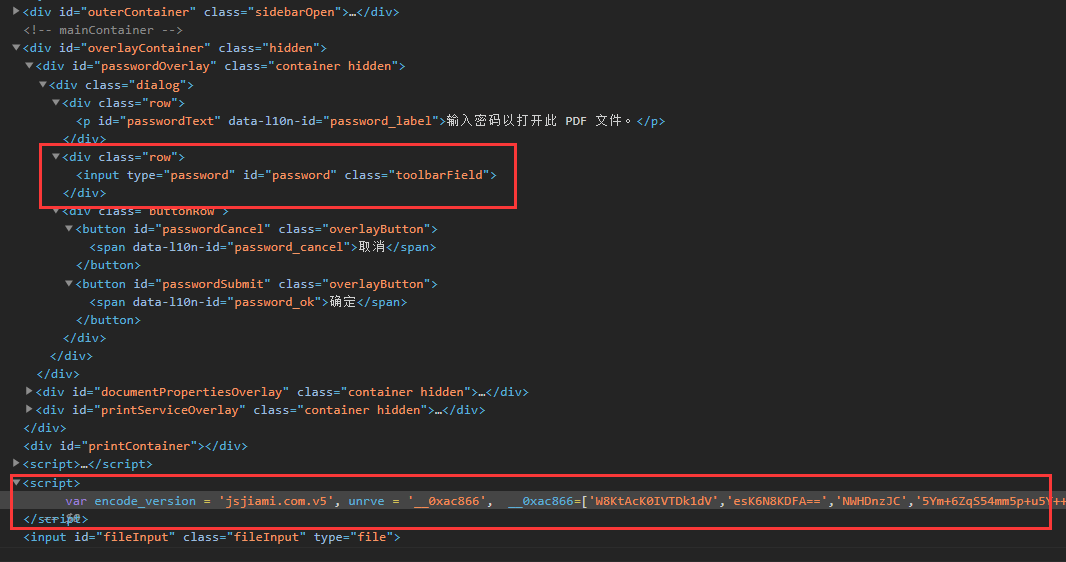
Task: Select the span with data-l10n-id password_ok
Action: coord(248,302)
